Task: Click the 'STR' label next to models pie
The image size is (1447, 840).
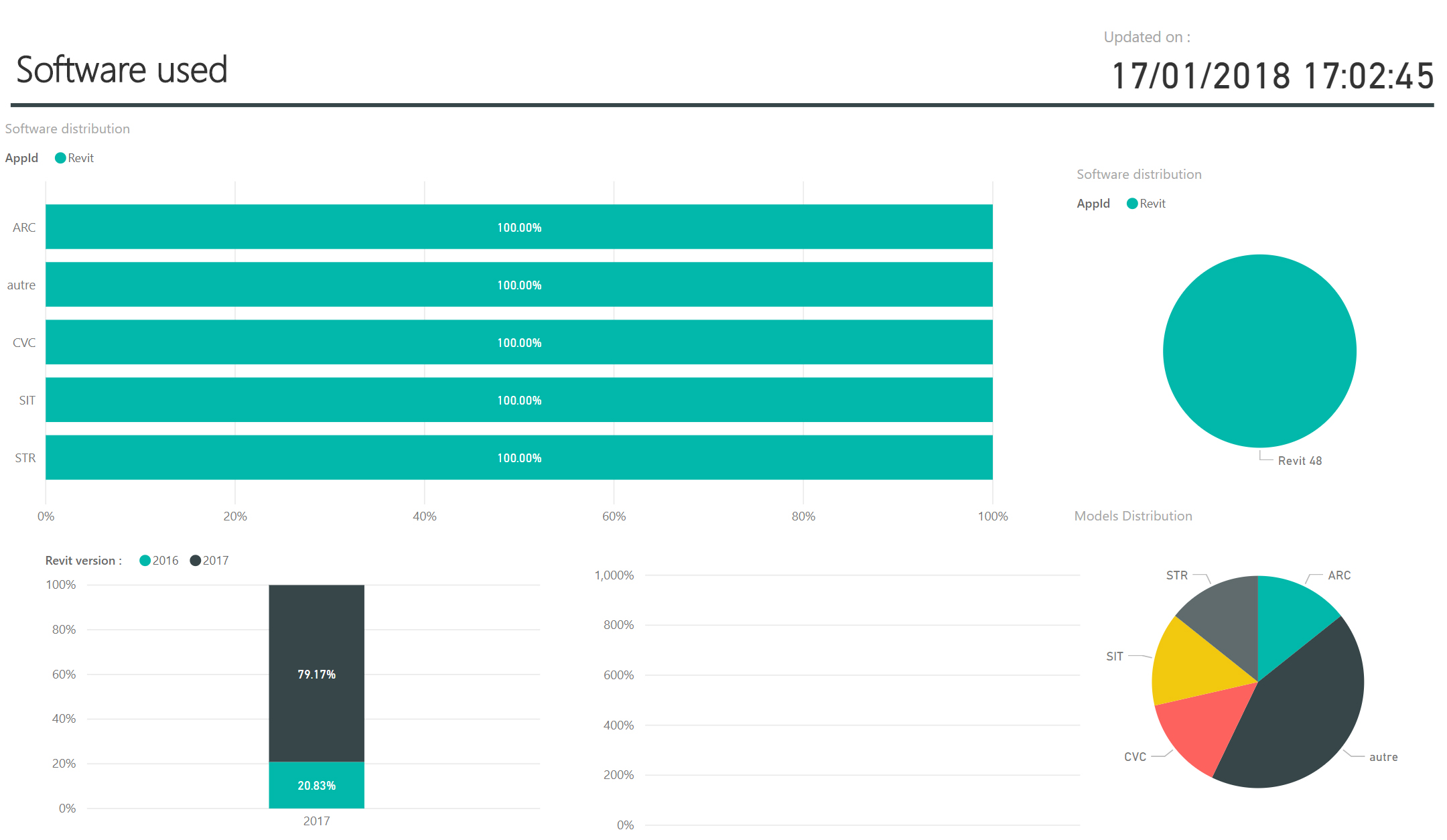Action: 1177,575
